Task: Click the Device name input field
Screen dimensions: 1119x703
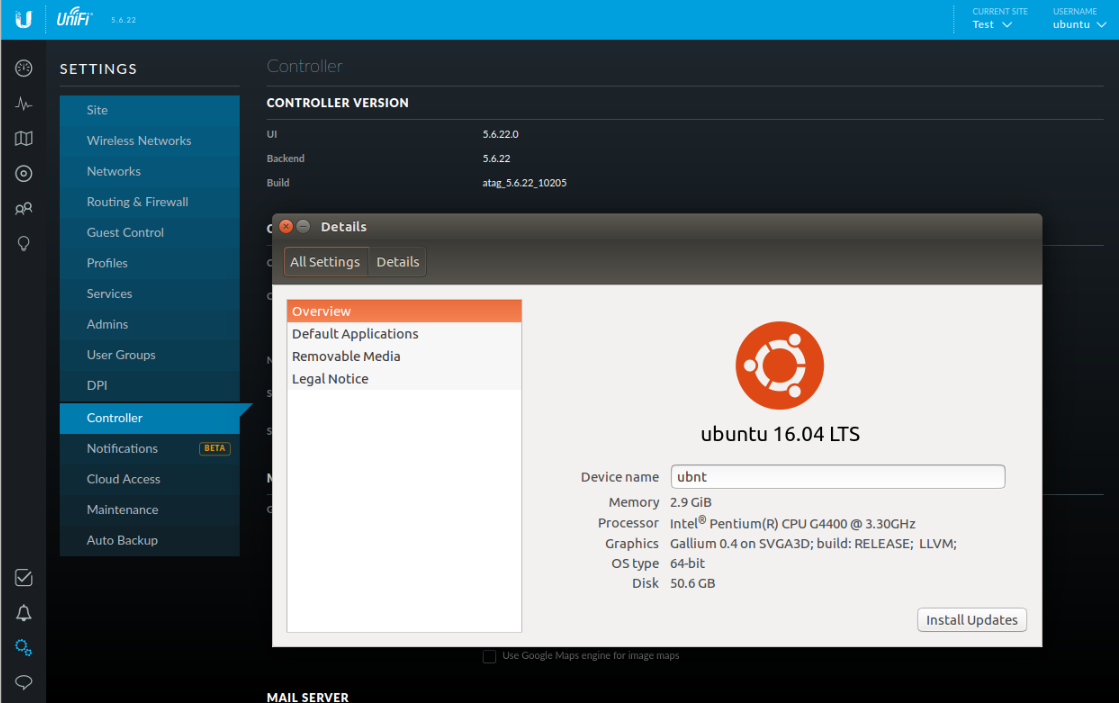Action: [x=838, y=477]
